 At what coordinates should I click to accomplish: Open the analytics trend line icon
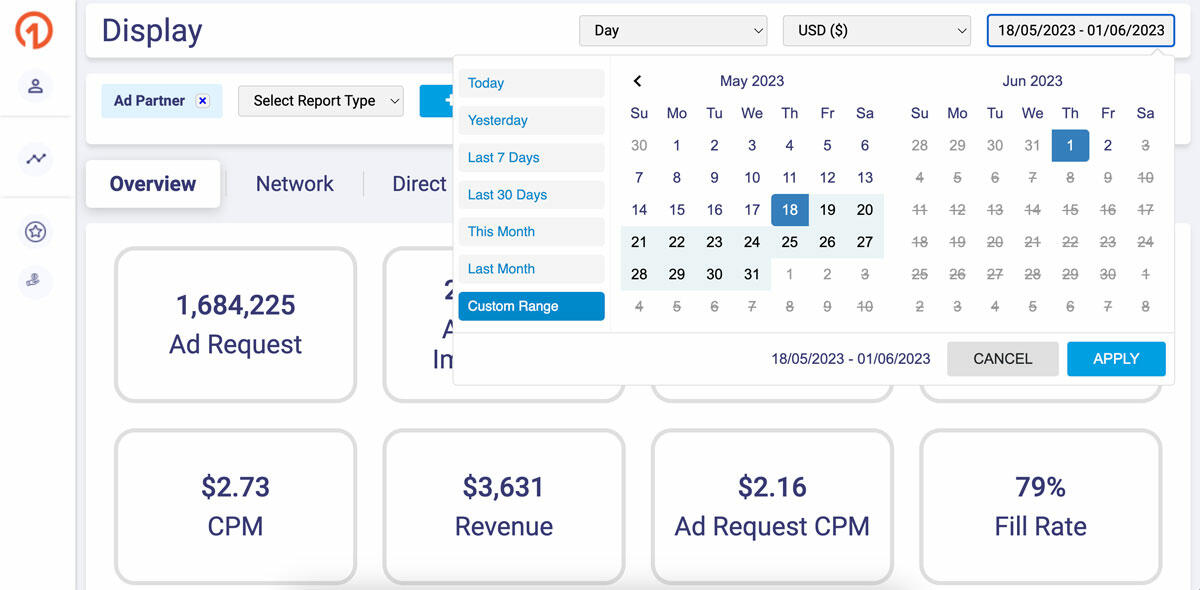point(36,158)
